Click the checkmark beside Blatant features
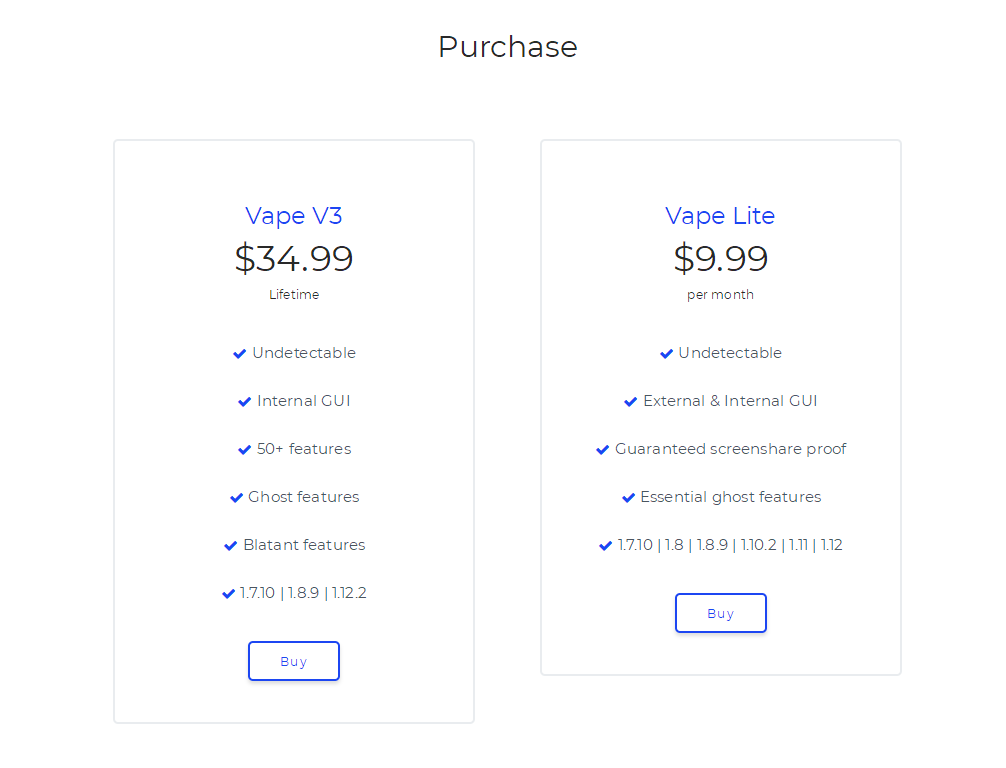 tap(230, 546)
